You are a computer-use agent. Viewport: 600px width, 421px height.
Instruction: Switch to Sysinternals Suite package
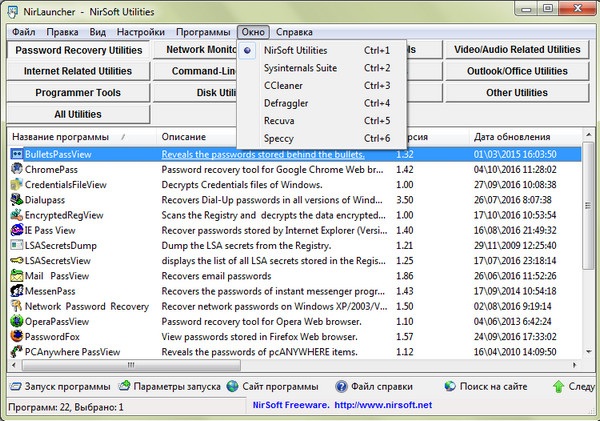coord(300,68)
